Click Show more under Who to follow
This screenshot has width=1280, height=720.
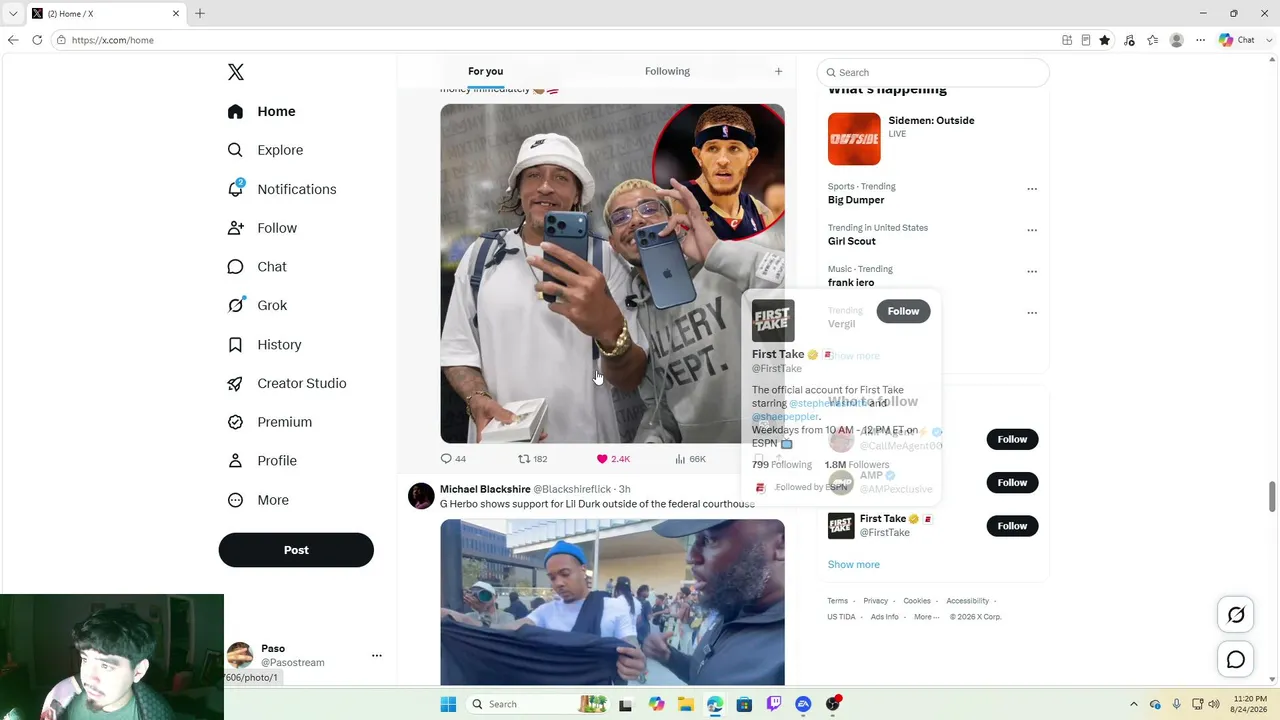[854, 565]
